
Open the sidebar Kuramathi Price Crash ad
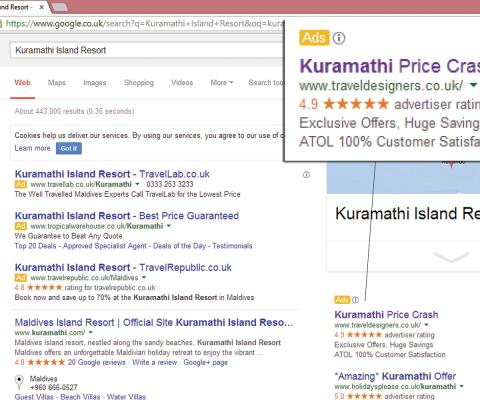[x=386, y=314]
